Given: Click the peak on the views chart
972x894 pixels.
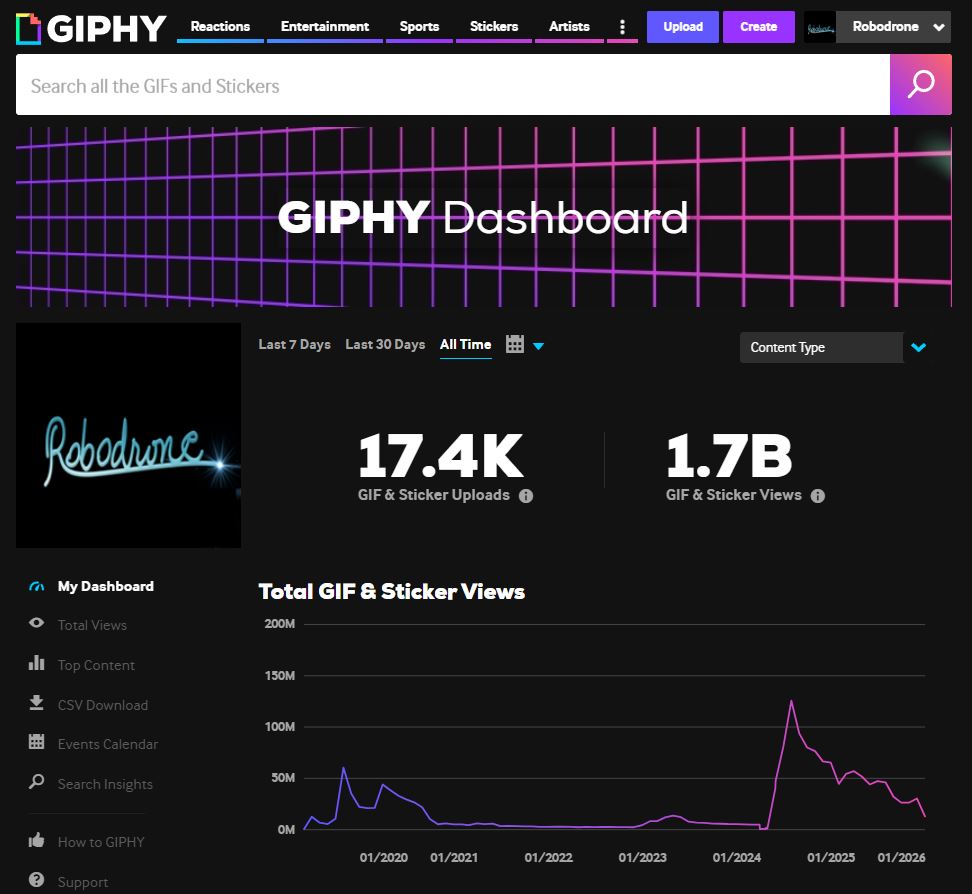Looking at the screenshot, I should [791, 701].
